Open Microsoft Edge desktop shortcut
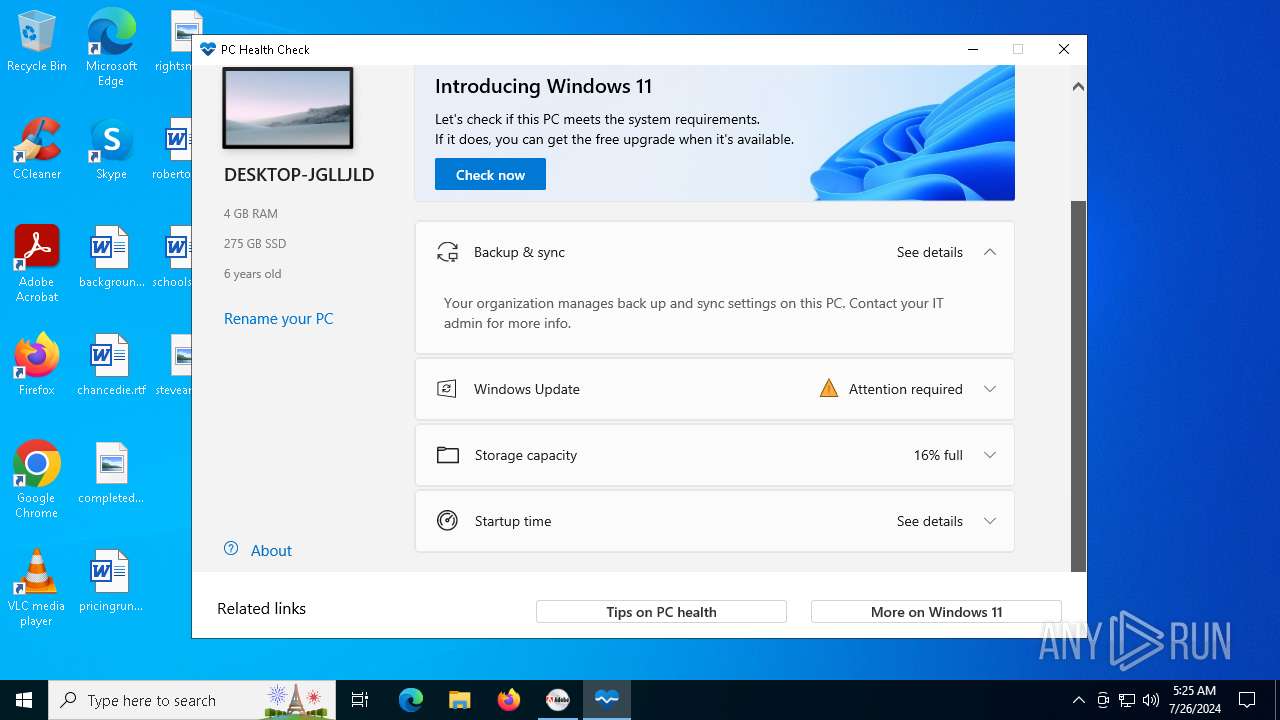The image size is (1280, 720). pyautogui.click(x=111, y=48)
